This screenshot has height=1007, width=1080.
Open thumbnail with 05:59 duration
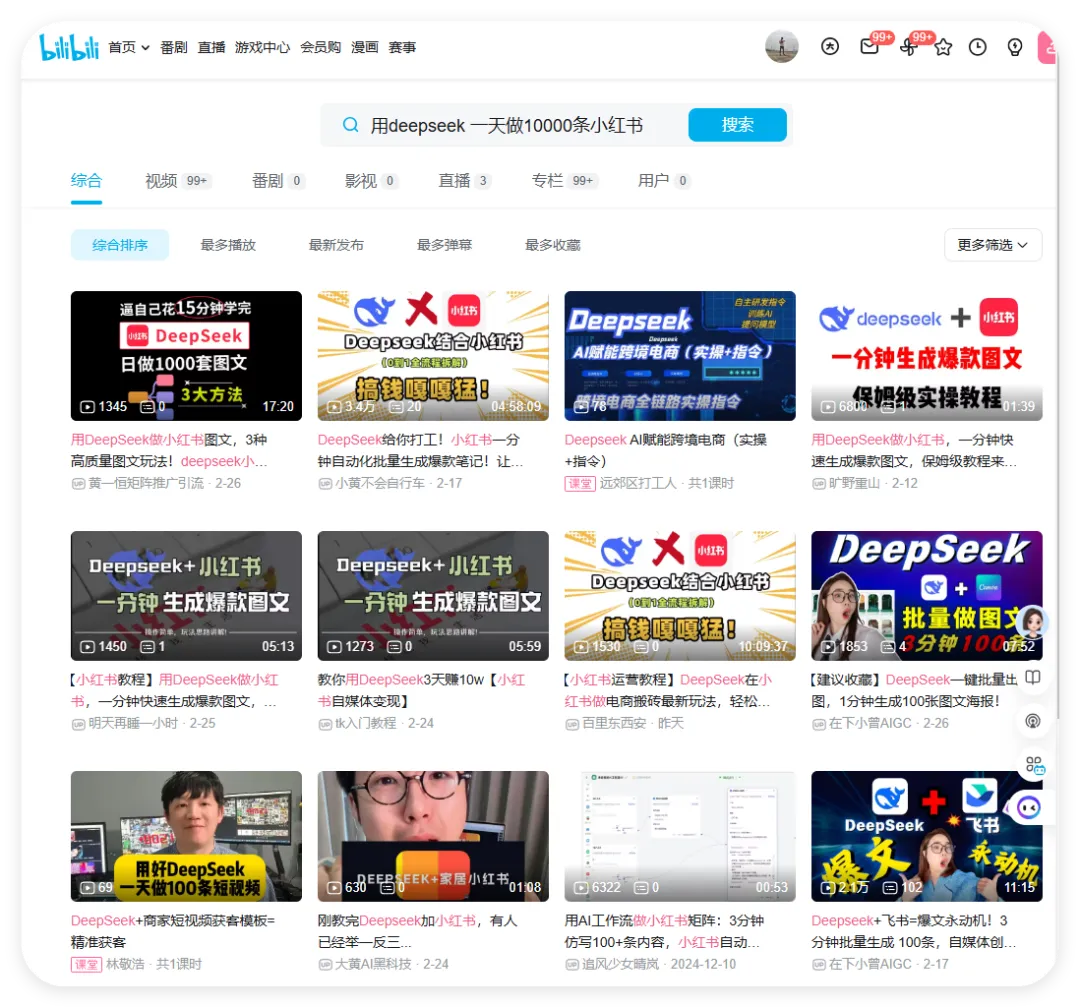coord(433,596)
